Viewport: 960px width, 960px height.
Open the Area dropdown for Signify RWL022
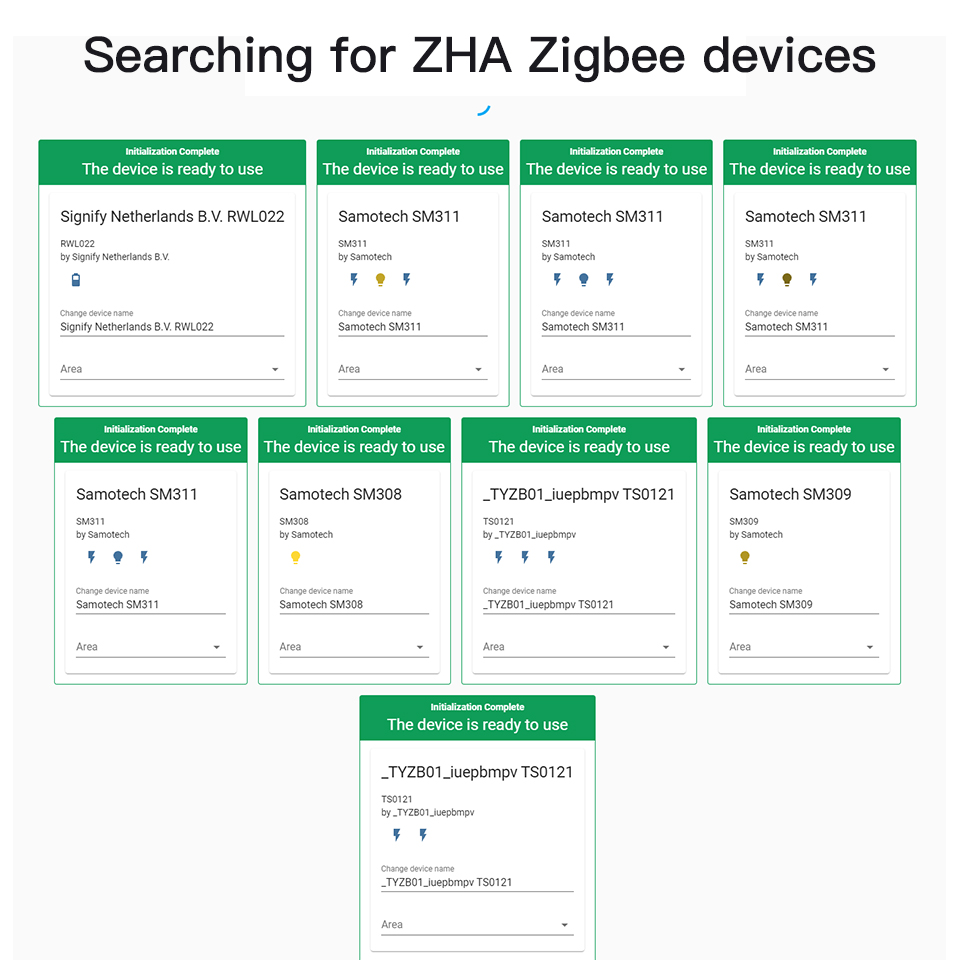point(172,369)
